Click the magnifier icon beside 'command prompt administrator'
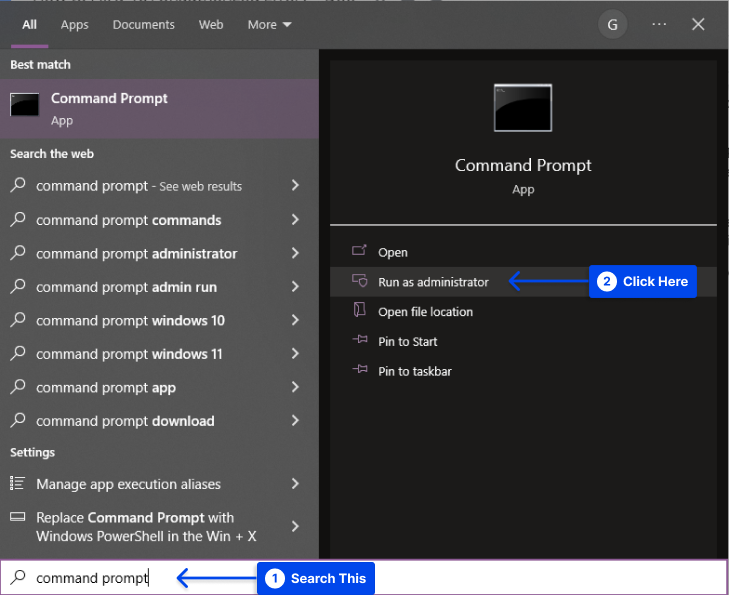 pos(18,252)
